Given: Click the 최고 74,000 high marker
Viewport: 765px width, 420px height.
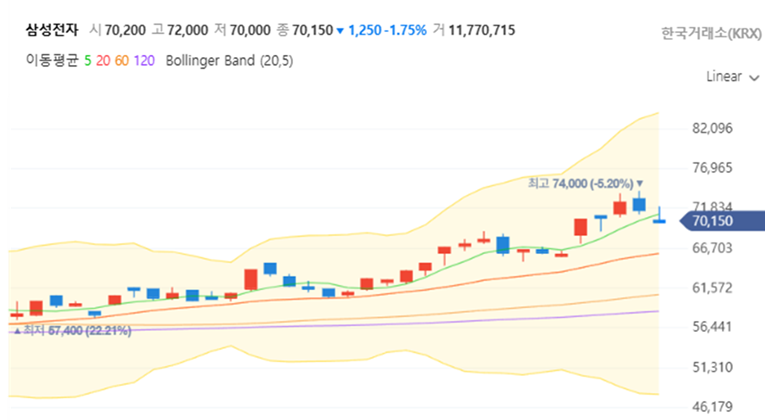Looking at the screenshot, I should (585, 183).
